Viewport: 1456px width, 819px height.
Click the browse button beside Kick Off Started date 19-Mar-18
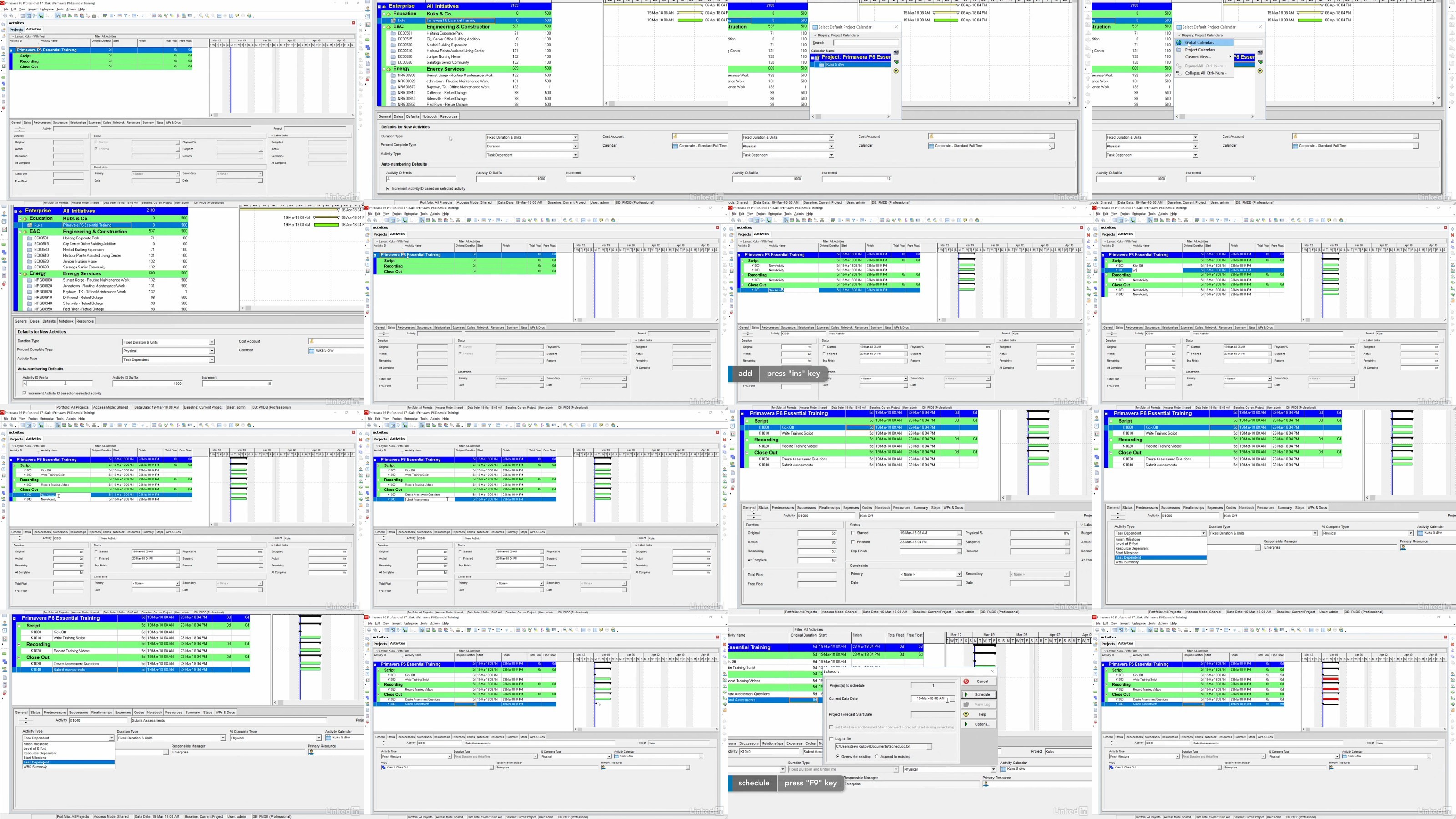[959, 533]
